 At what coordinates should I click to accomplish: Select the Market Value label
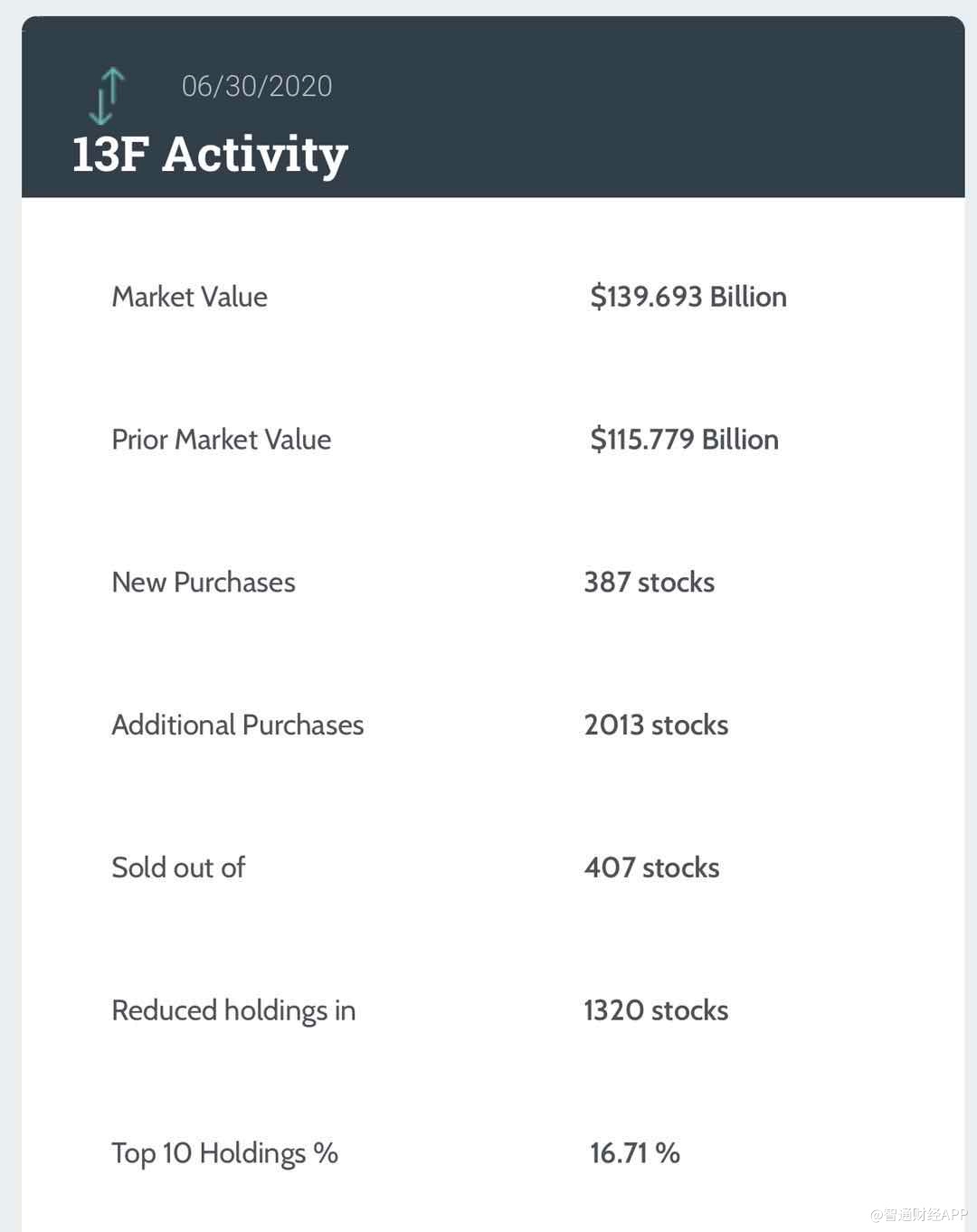(190, 297)
